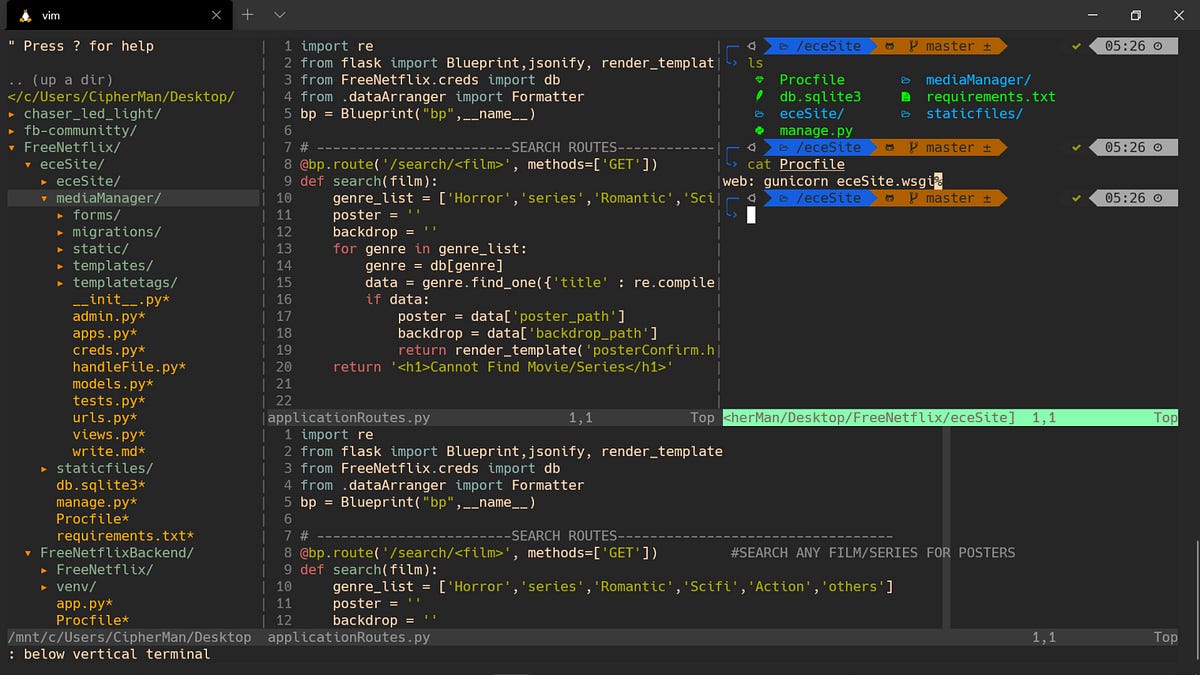Viewport: 1200px width, 675px height.
Task: Click the underlined Procfile link after cat
Action: (x=810, y=164)
